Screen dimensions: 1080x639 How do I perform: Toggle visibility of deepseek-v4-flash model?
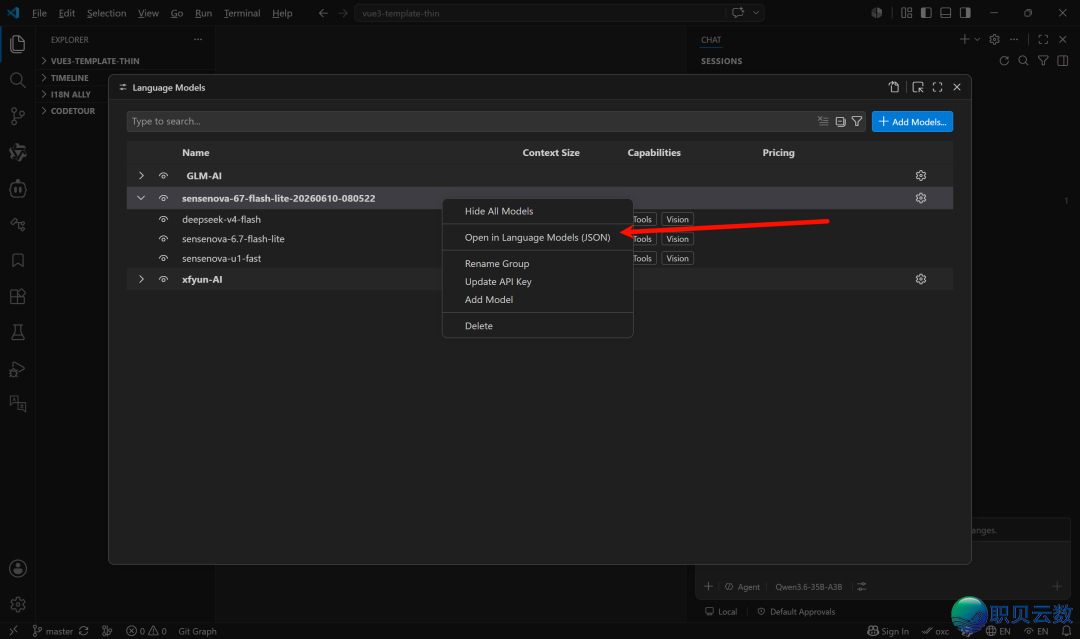[163, 220]
